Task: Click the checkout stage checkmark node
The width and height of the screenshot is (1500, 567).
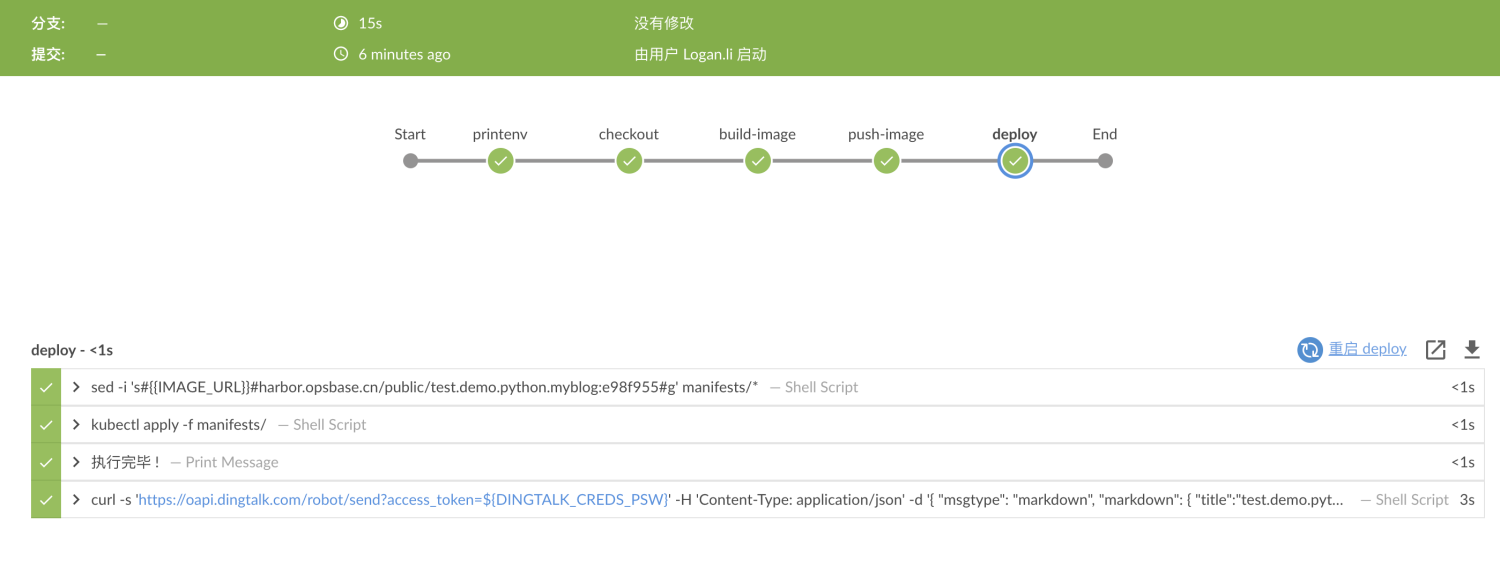Action: tap(629, 161)
